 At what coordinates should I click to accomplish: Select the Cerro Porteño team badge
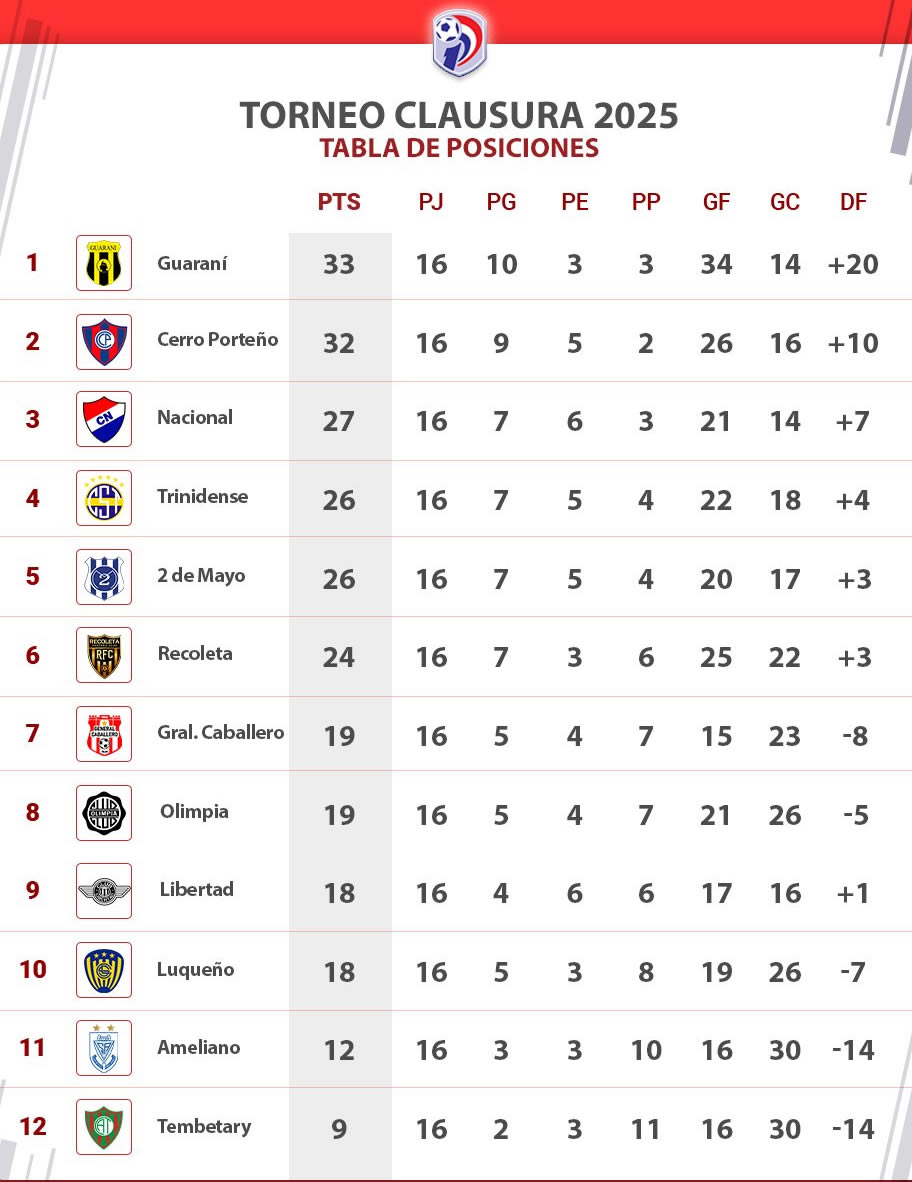tap(104, 341)
